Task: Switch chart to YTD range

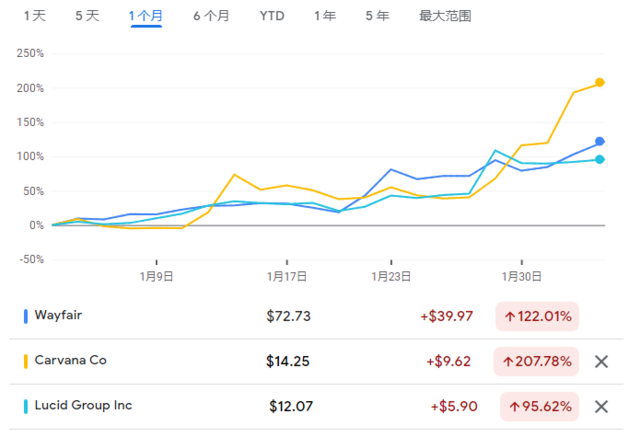Action: [x=271, y=16]
